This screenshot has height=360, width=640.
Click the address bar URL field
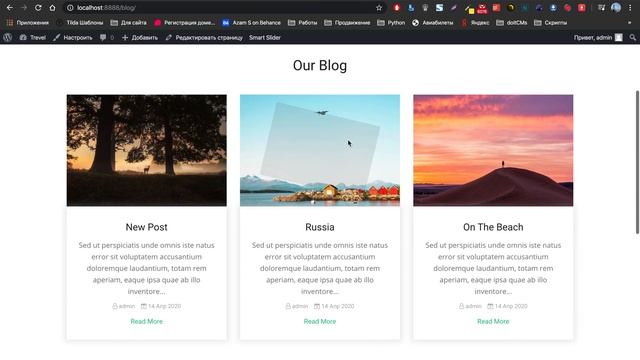tap(224, 7)
